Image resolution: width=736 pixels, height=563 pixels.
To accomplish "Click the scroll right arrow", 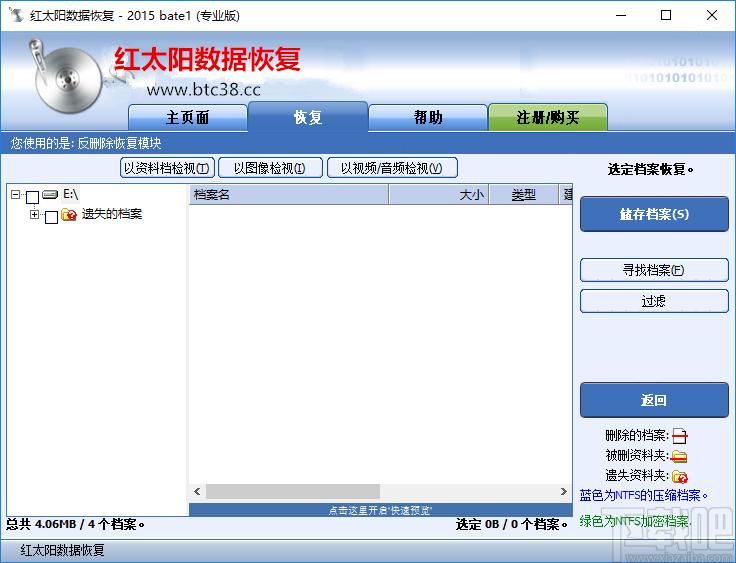I will tap(563, 492).
